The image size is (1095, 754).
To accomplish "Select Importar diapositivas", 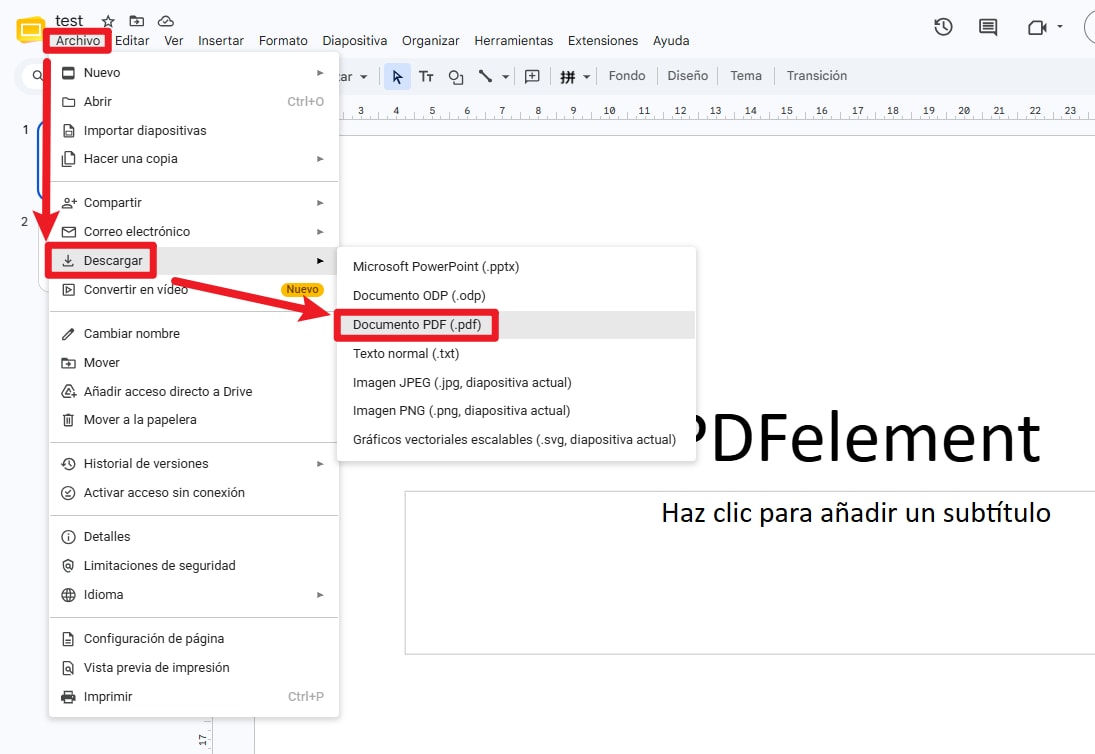I will tap(193, 131).
